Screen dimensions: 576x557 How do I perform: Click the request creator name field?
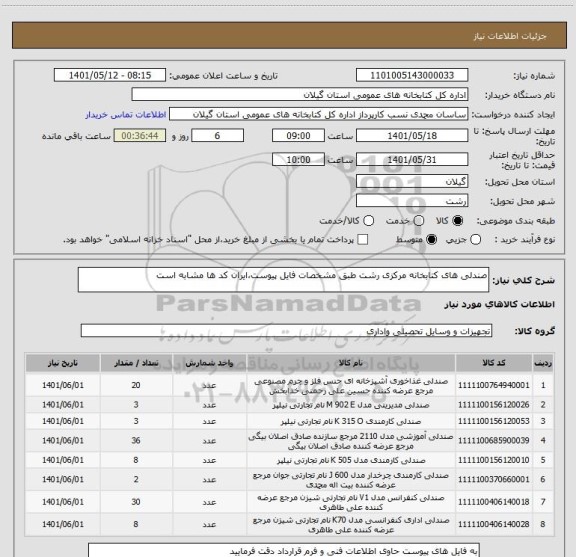pyautogui.click(x=318, y=114)
